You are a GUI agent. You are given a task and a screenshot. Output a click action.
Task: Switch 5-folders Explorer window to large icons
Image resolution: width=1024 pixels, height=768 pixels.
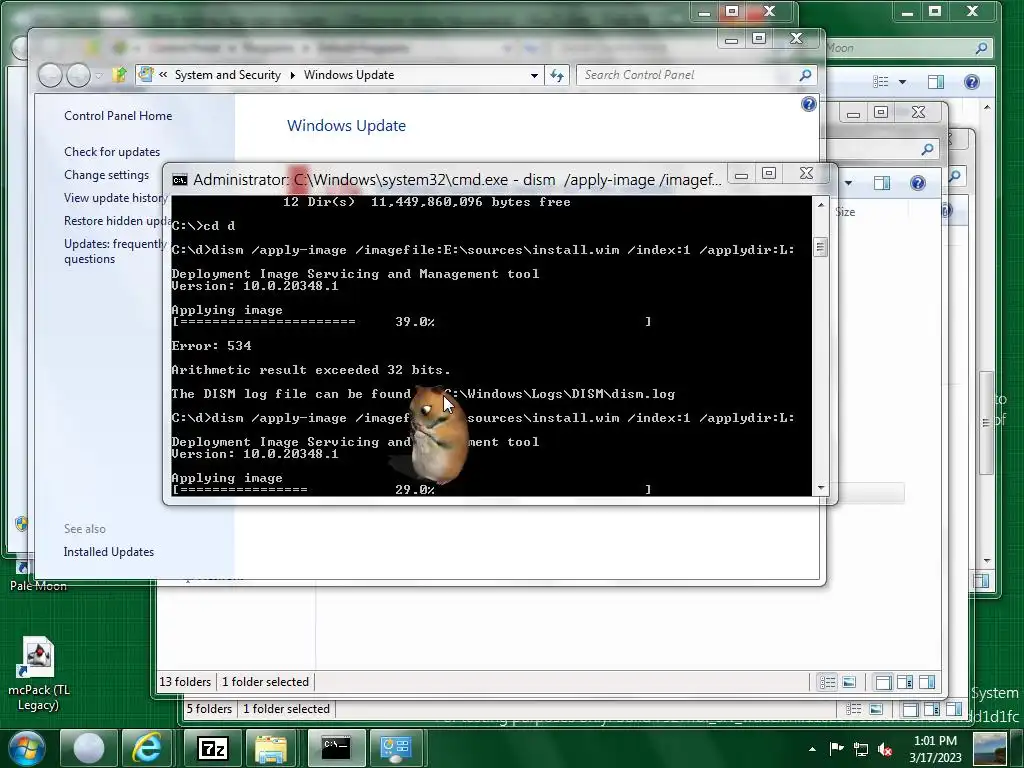(876, 709)
